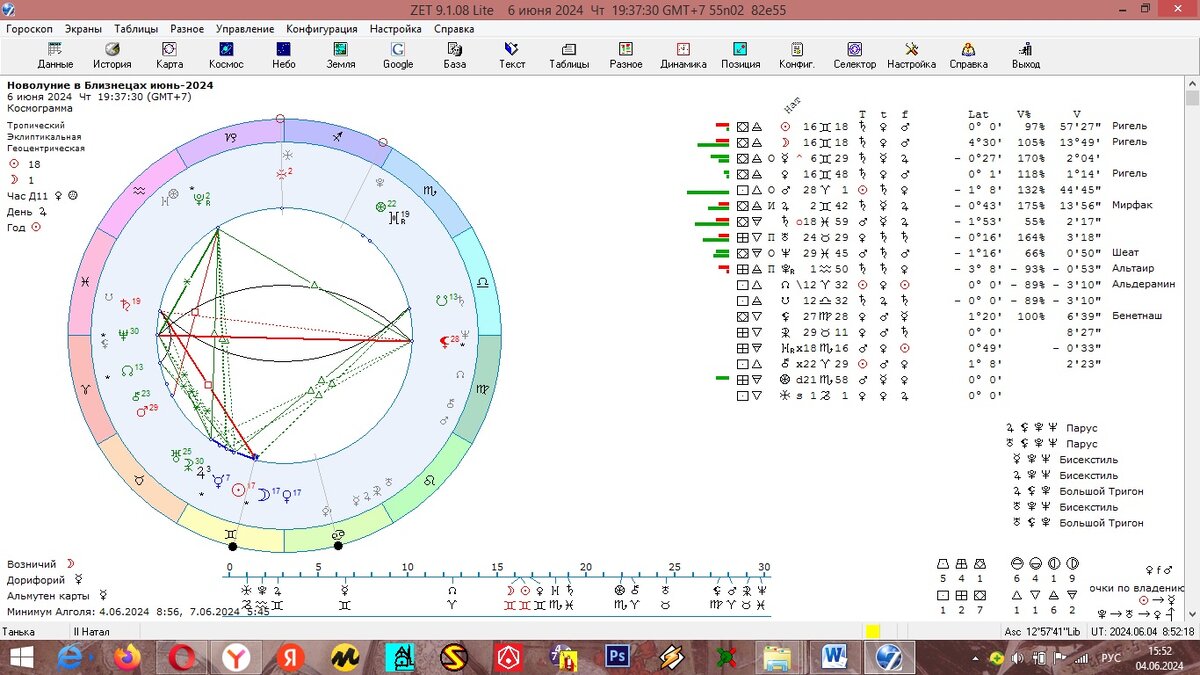
Task: Click the 'очки по владению' label
Action: (x=1136, y=588)
